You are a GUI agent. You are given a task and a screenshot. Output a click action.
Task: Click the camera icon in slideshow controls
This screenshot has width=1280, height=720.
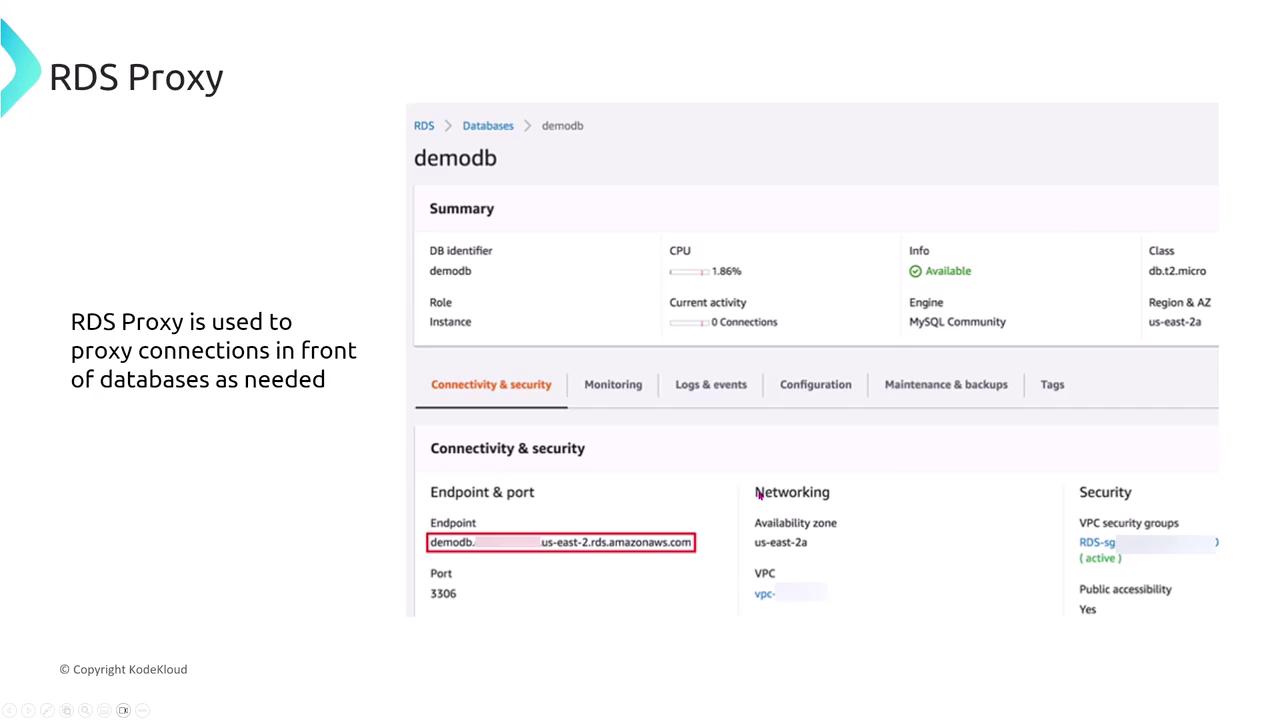pyautogui.click(x=124, y=710)
